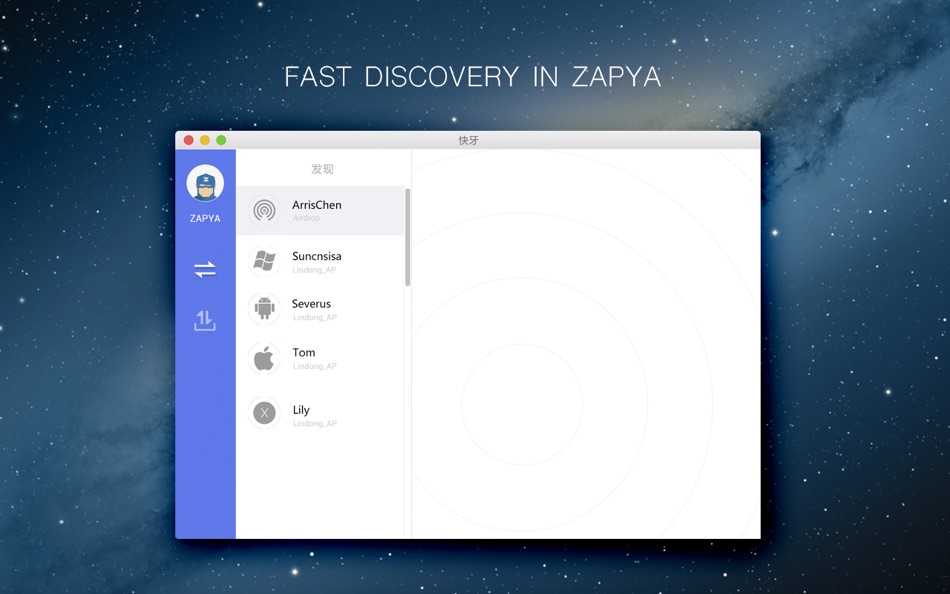Click the 快牙 window title
The image size is (950, 594).
[468, 141]
